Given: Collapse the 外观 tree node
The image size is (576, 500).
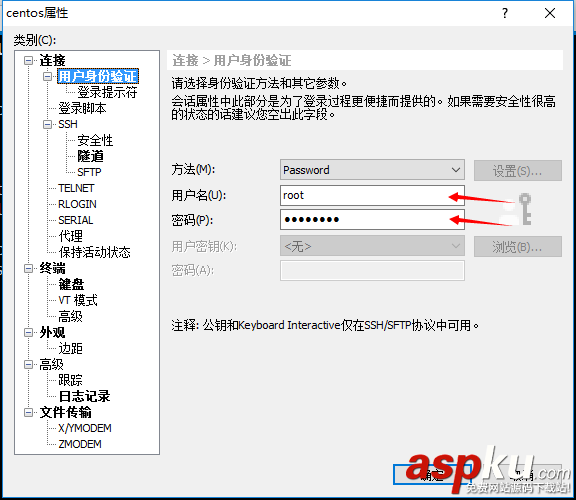Looking at the screenshot, I should [28, 332].
